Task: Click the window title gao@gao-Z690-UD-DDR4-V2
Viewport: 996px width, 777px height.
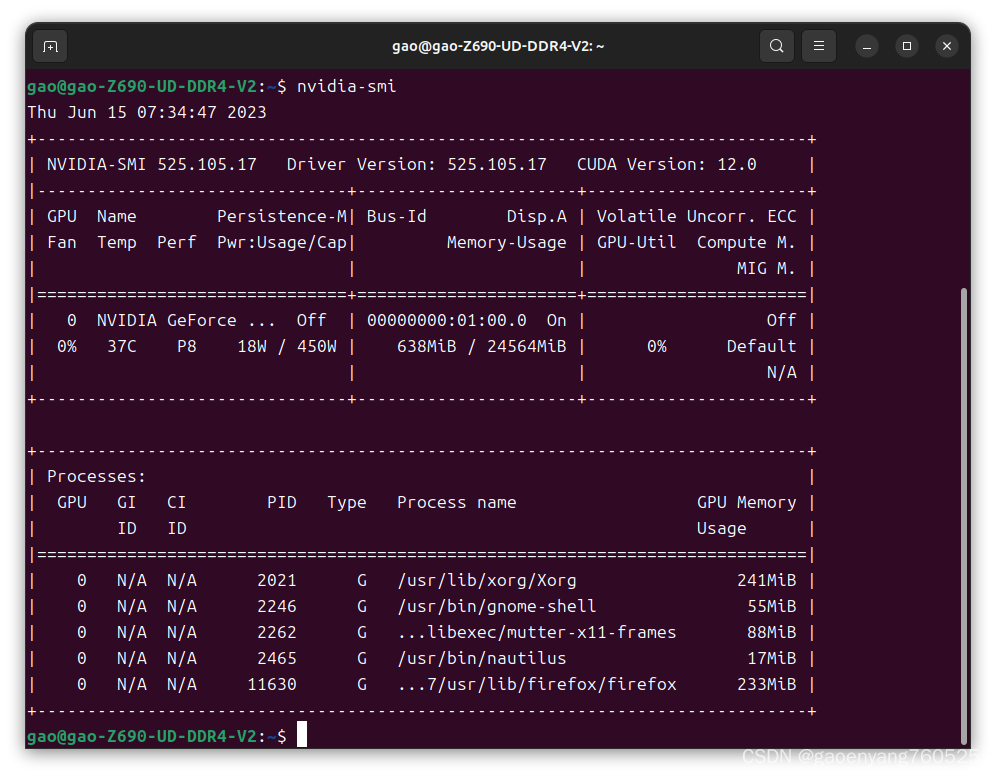Action: click(x=497, y=46)
